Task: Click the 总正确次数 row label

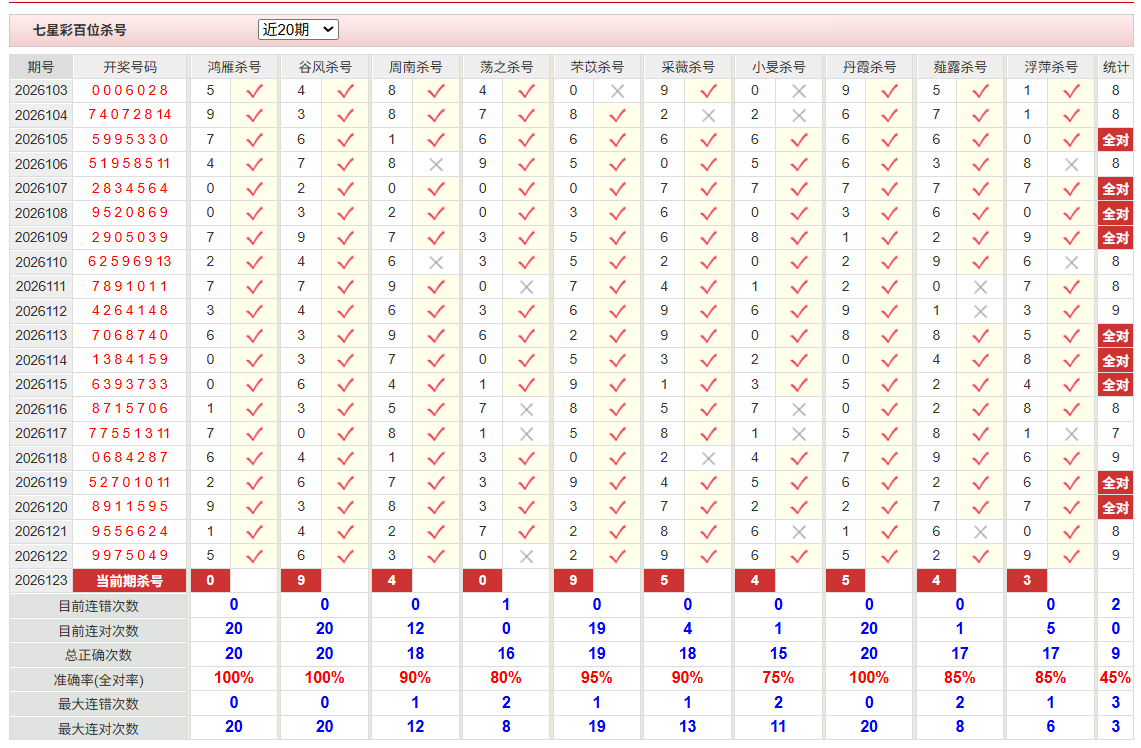Action: point(98,655)
